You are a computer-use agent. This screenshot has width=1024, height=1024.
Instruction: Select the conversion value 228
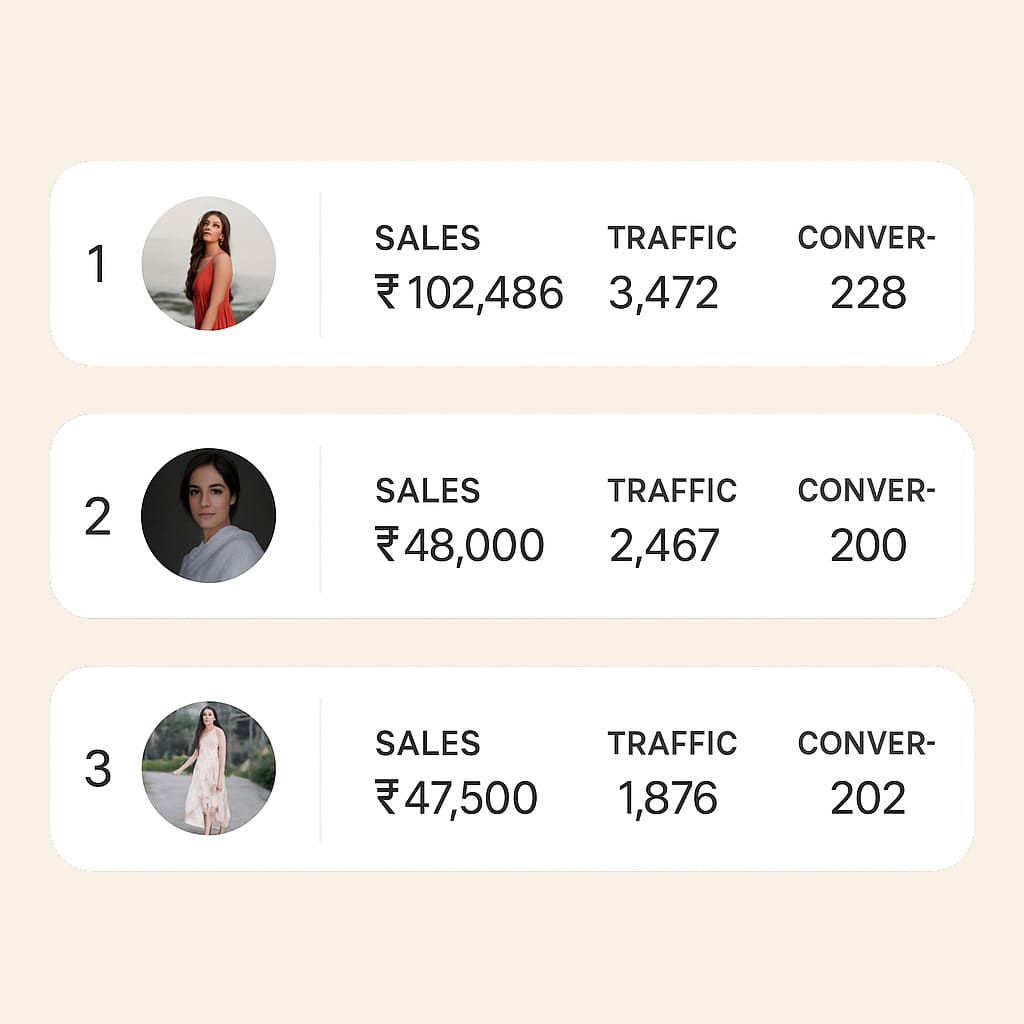pos(868,291)
